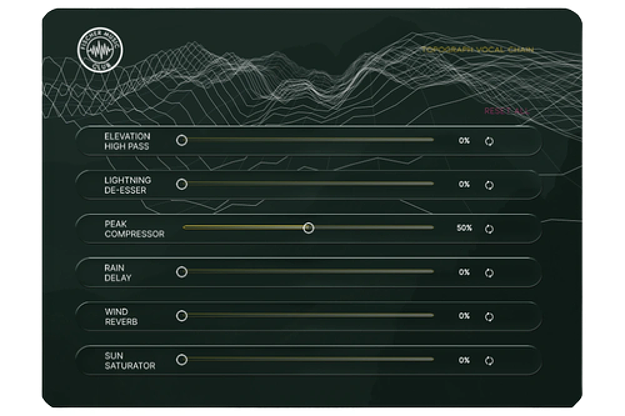Image resolution: width=625 pixels, height=416 pixels.
Task: Click the Peak Compressor slider knob
Action: (308, 228)
